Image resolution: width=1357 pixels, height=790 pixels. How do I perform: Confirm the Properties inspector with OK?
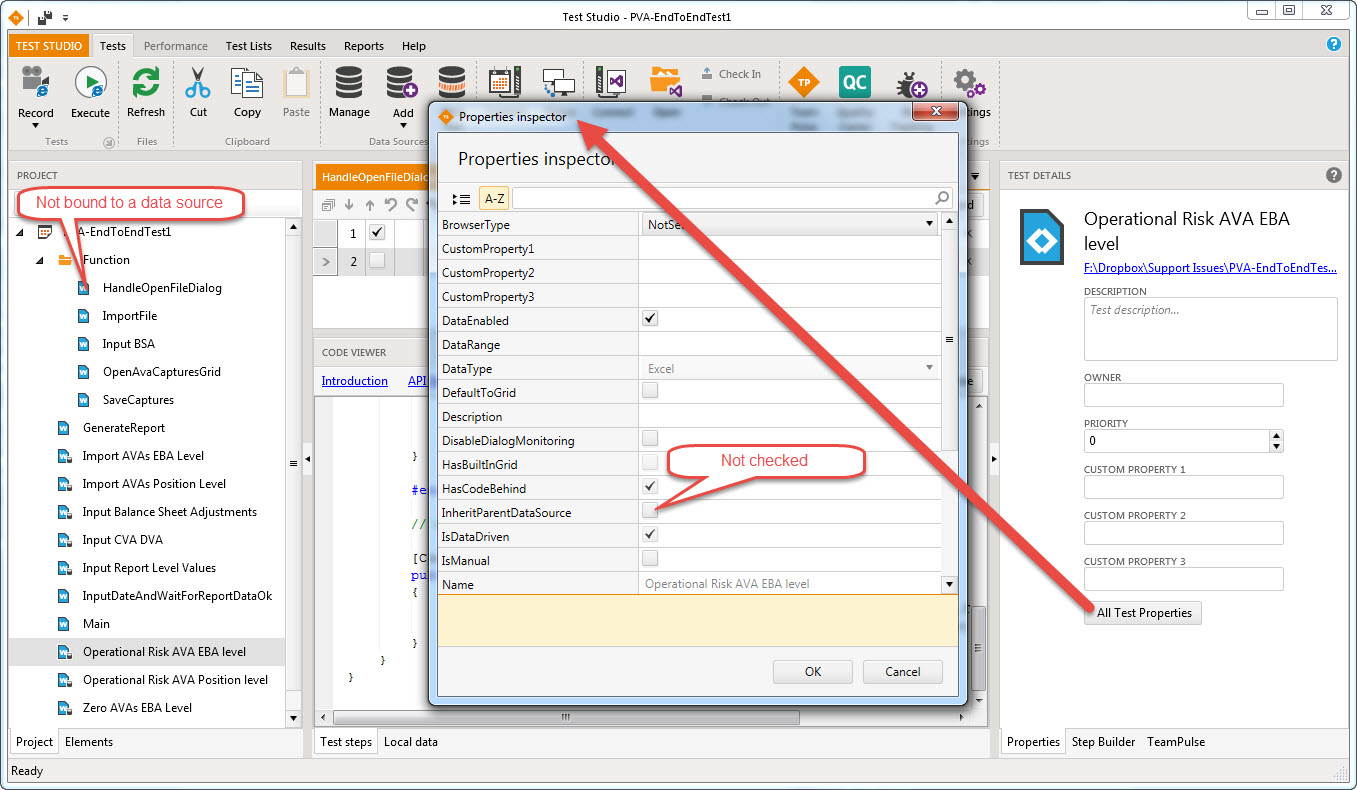tap(813, 672)
